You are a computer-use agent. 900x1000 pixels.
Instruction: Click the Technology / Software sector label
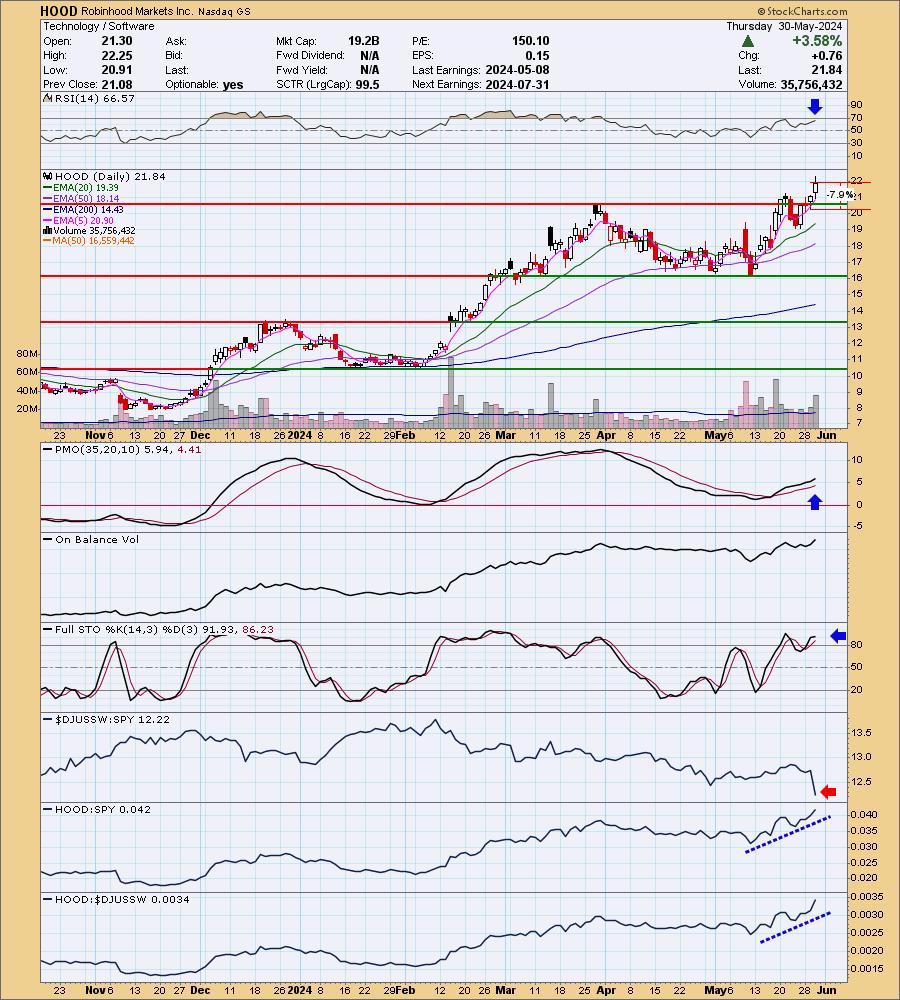point(99,26)
